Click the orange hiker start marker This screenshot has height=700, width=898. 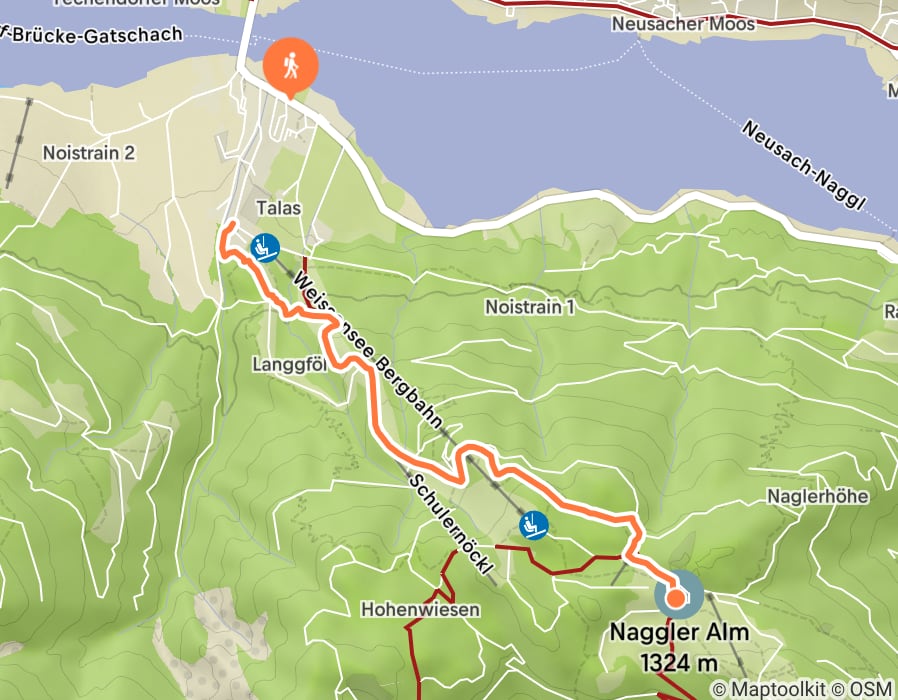[290, 66]
